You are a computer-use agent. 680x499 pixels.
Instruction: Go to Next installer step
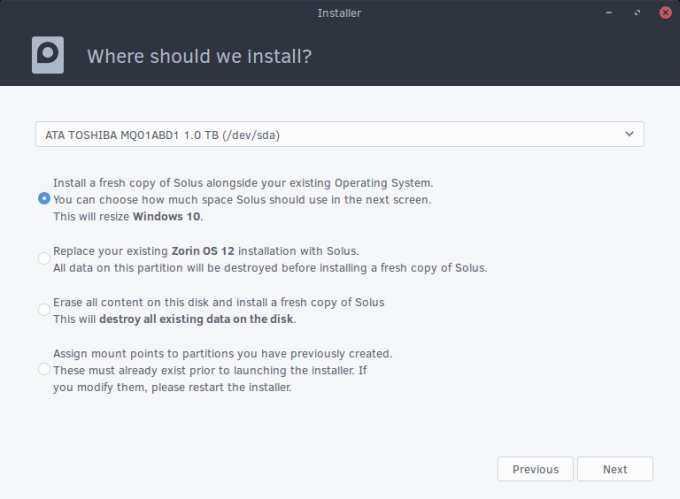[615, 469]
